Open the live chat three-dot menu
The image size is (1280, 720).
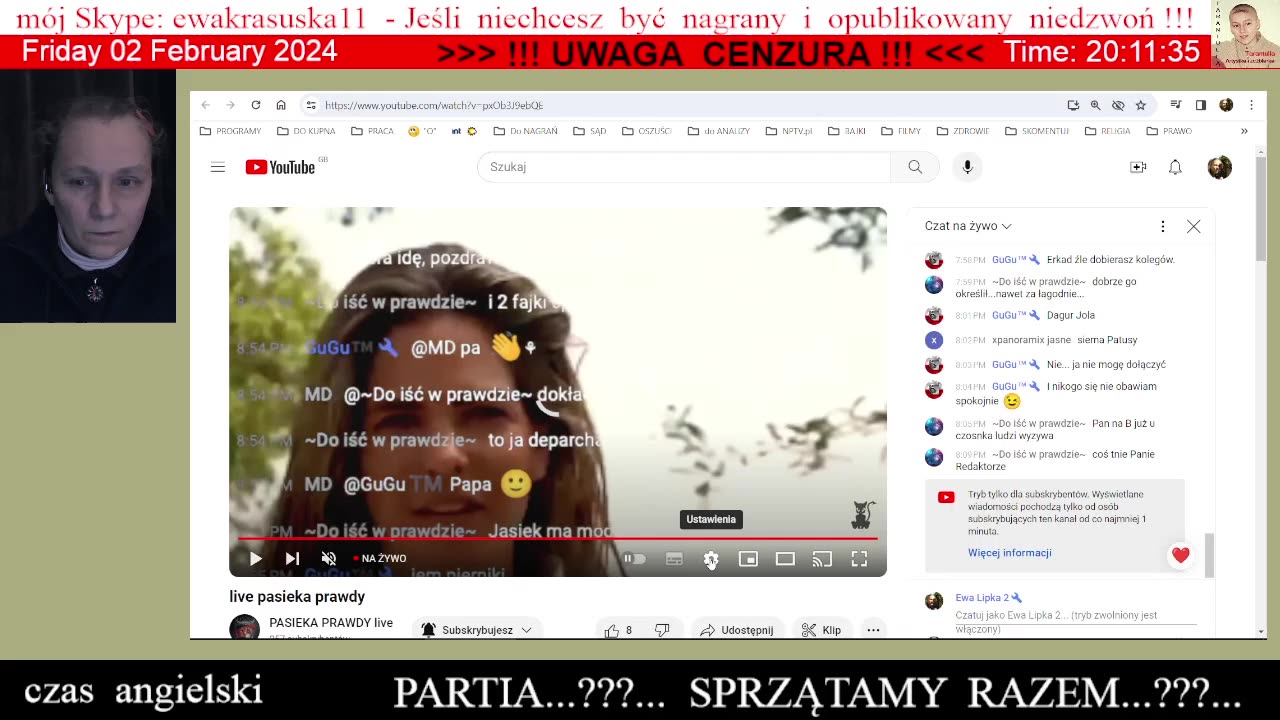1162,227
